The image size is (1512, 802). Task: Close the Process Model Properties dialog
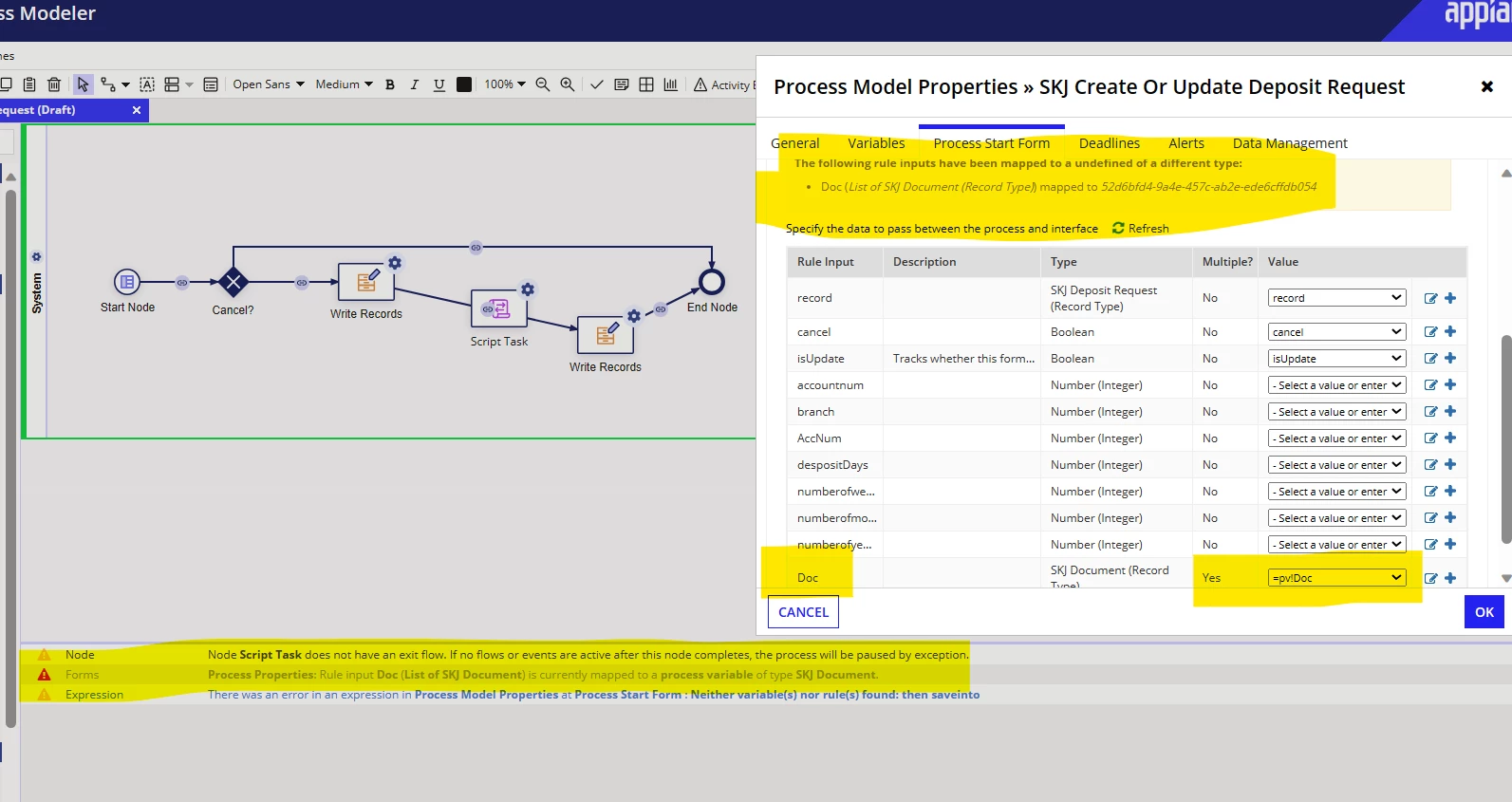point(1487,86)
